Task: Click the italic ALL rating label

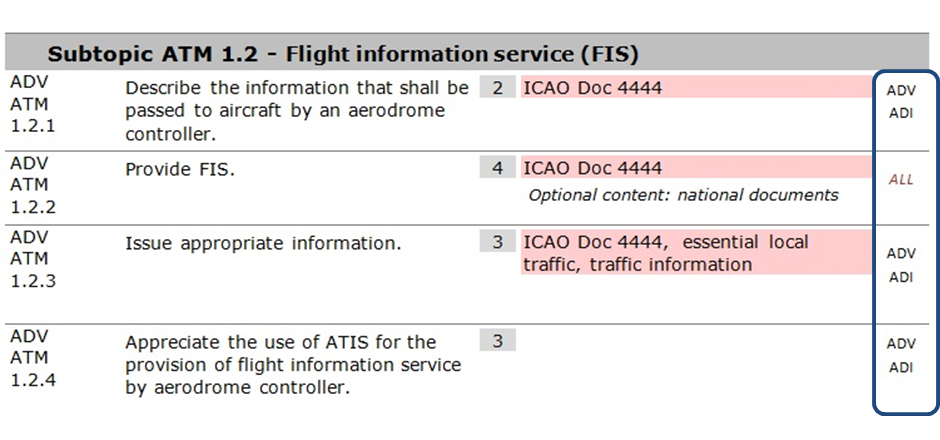Action: (x=901, y=179)
